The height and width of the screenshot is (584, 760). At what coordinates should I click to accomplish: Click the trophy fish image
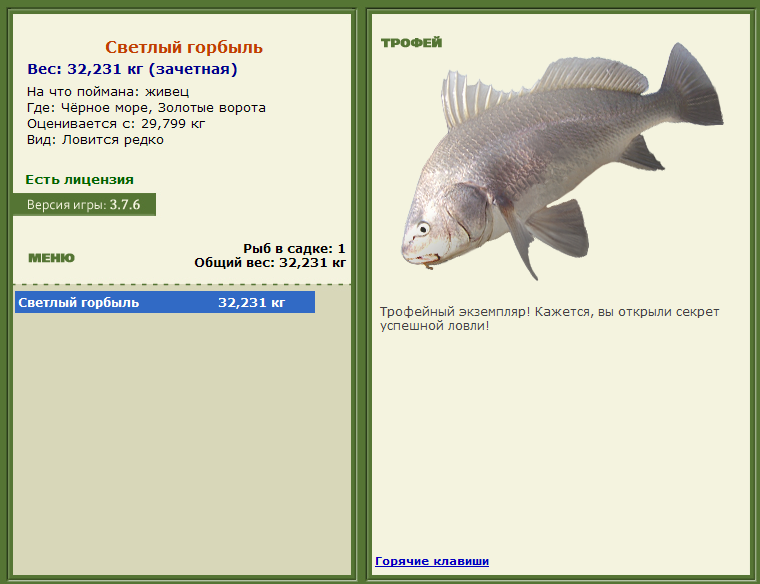pyautogui.click(x=562, y=161)
